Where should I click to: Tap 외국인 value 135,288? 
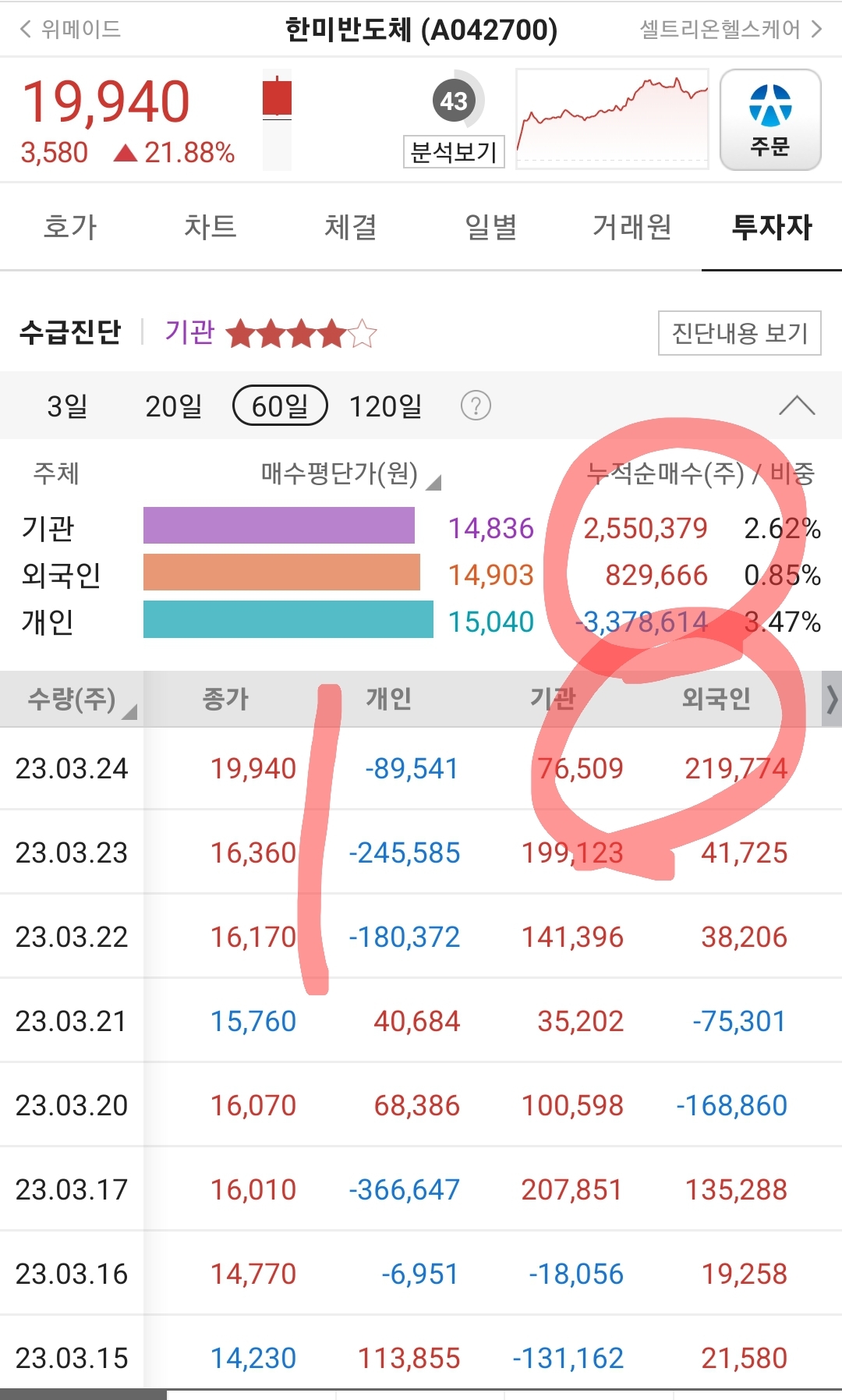tap(736, 1189)
